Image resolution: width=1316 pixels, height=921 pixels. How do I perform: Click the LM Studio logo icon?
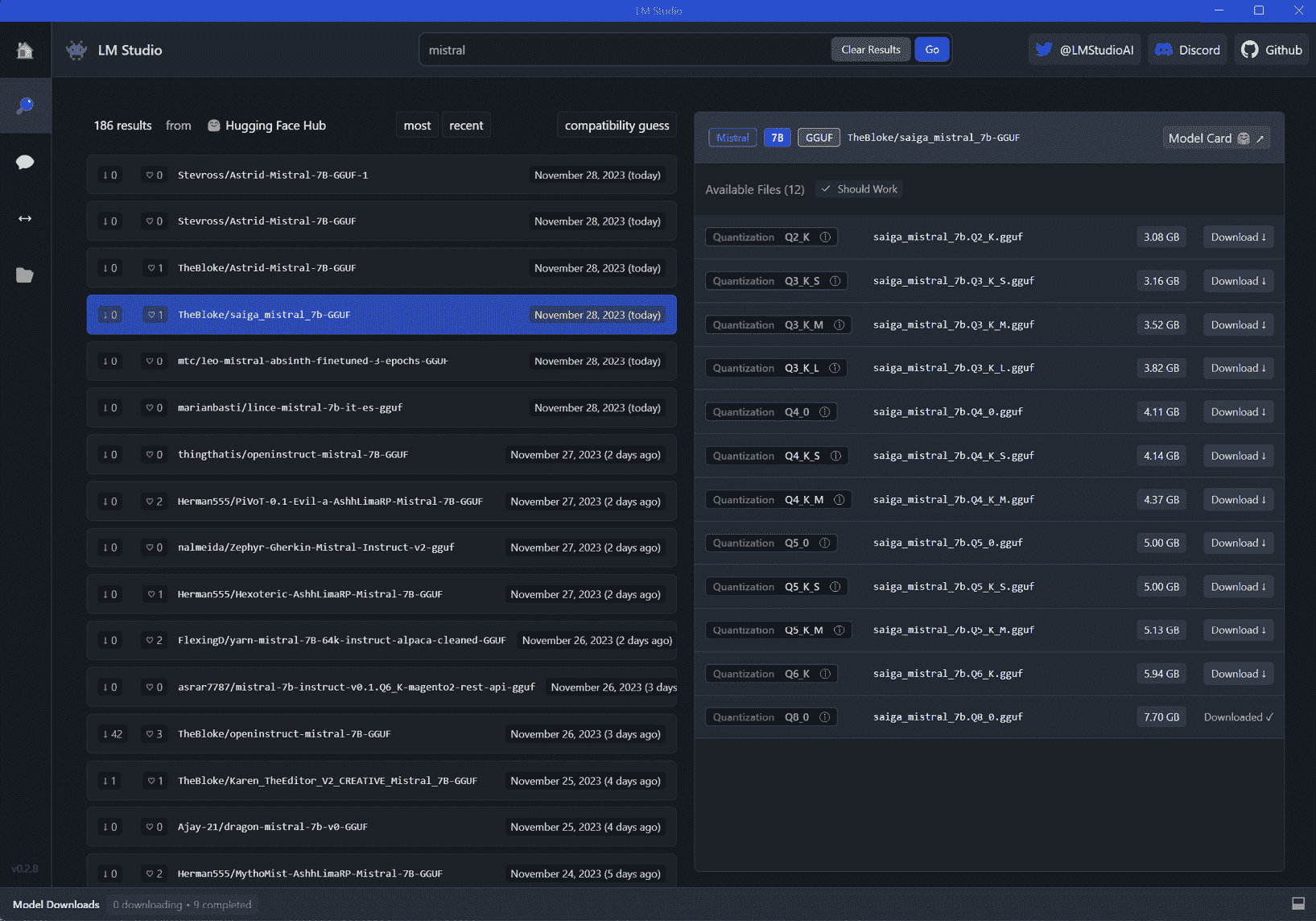(x=76, y=50)
